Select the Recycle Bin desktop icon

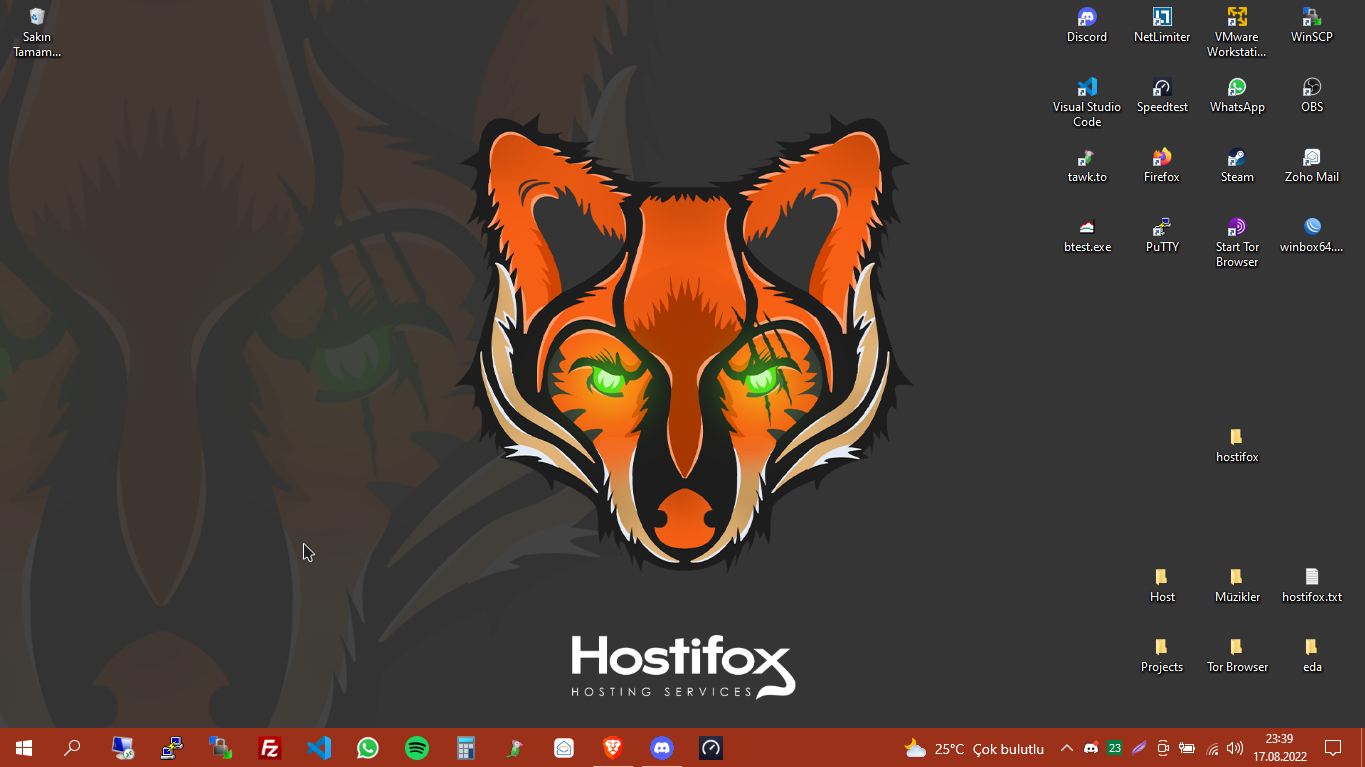[37, 33]
